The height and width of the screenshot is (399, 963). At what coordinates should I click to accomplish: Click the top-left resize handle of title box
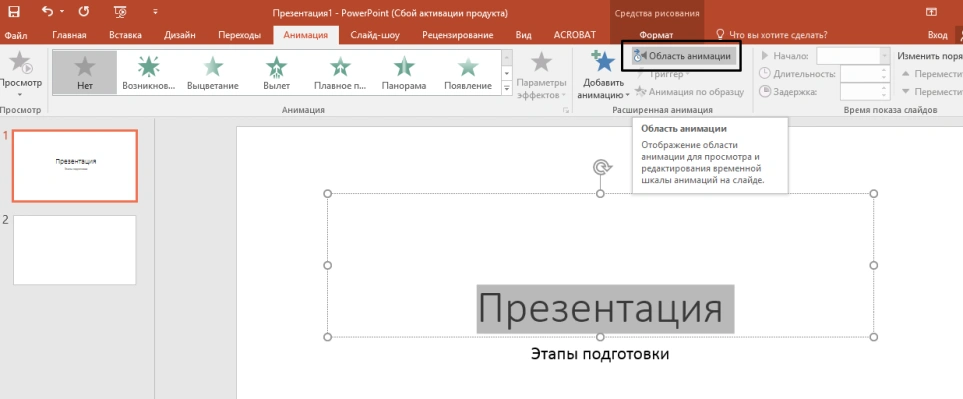pyautogui.click(x=327, y=194)
